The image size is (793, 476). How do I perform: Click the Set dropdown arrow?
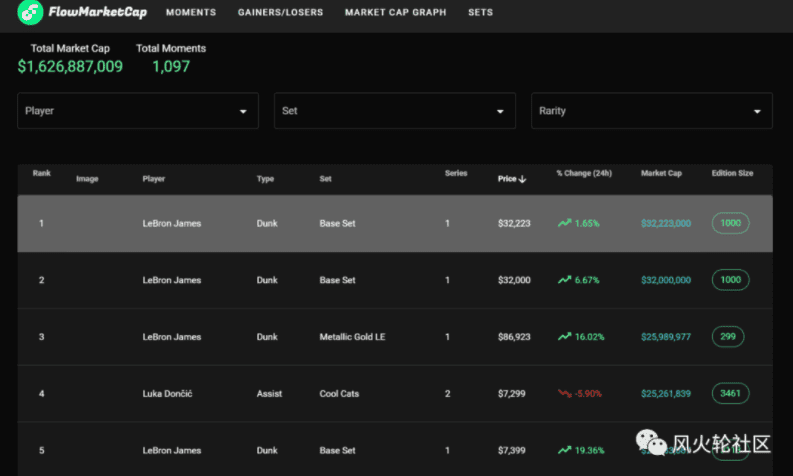tap(500, 111)
